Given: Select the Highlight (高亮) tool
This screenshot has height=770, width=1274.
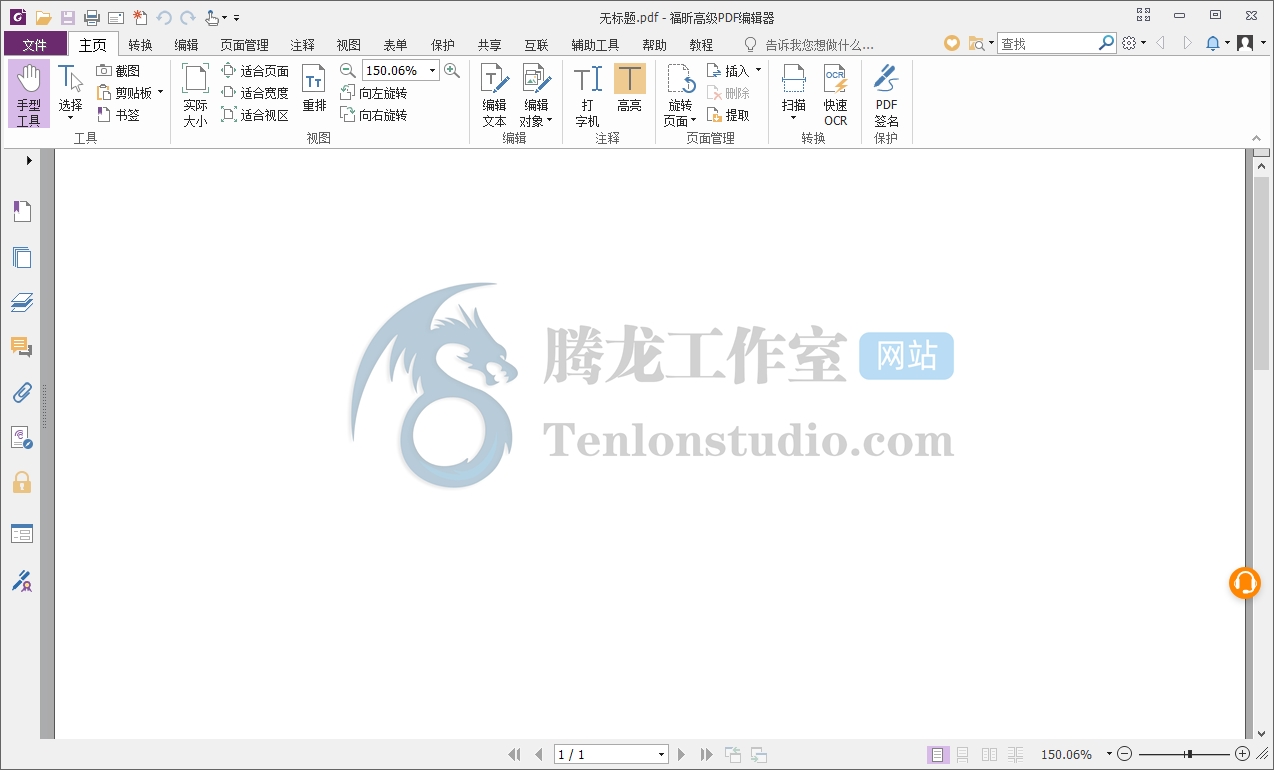Looking at the screenshot, I should 629,88.
